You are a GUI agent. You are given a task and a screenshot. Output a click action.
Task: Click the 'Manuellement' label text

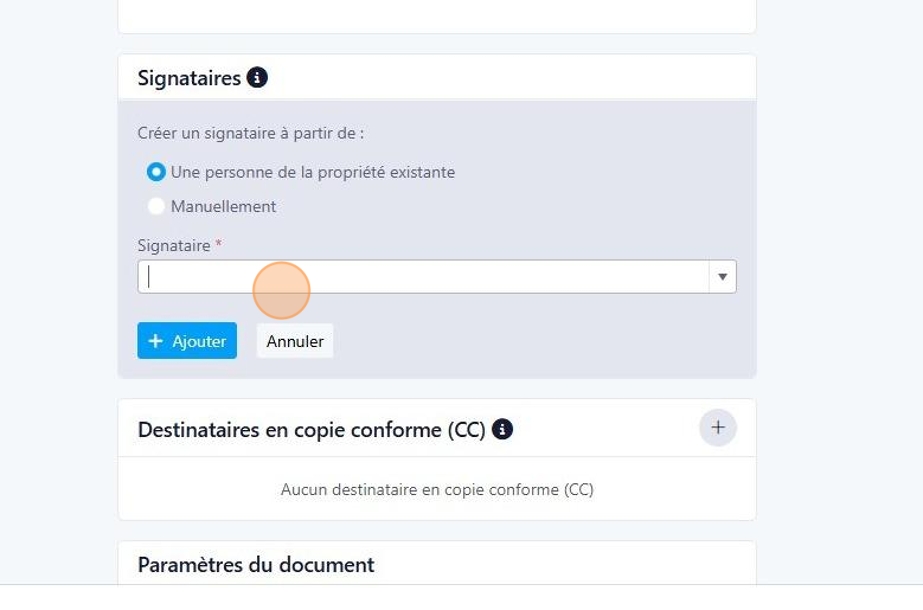223,206
